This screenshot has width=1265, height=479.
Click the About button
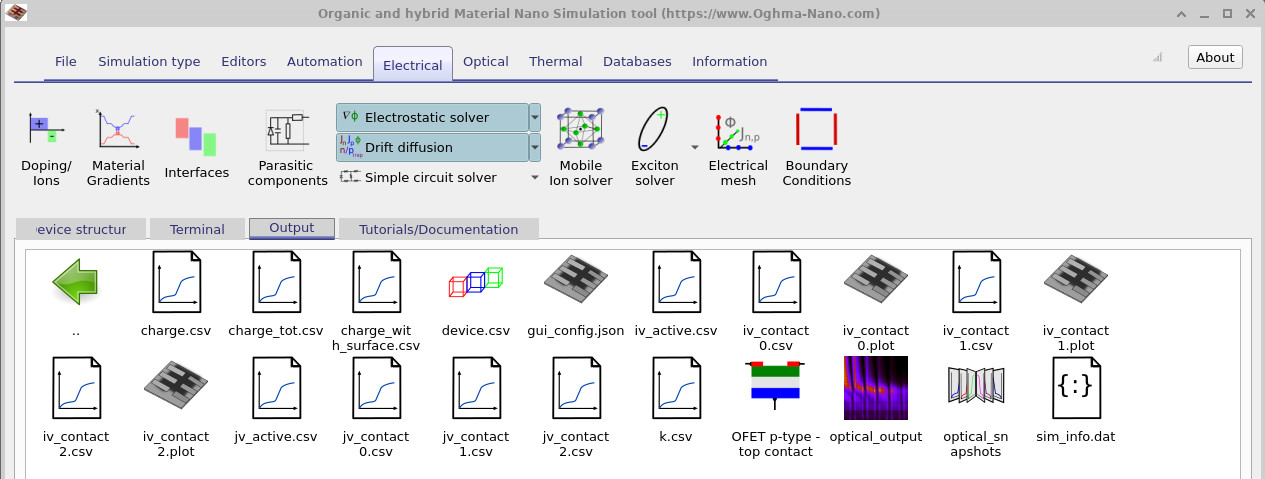point(1214,57)
